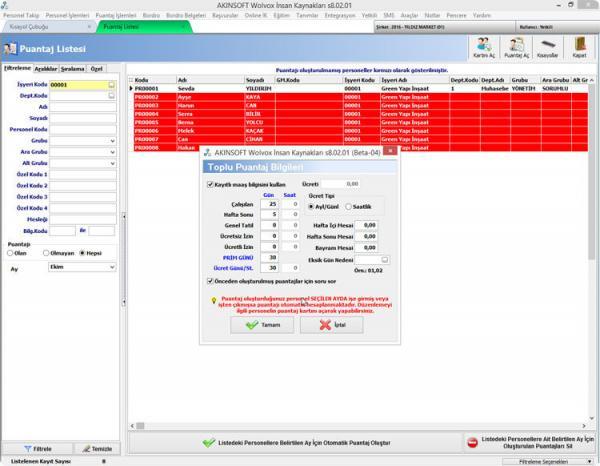
Task: Select Aylık/Günlük wage type
Action: point(311,207)
